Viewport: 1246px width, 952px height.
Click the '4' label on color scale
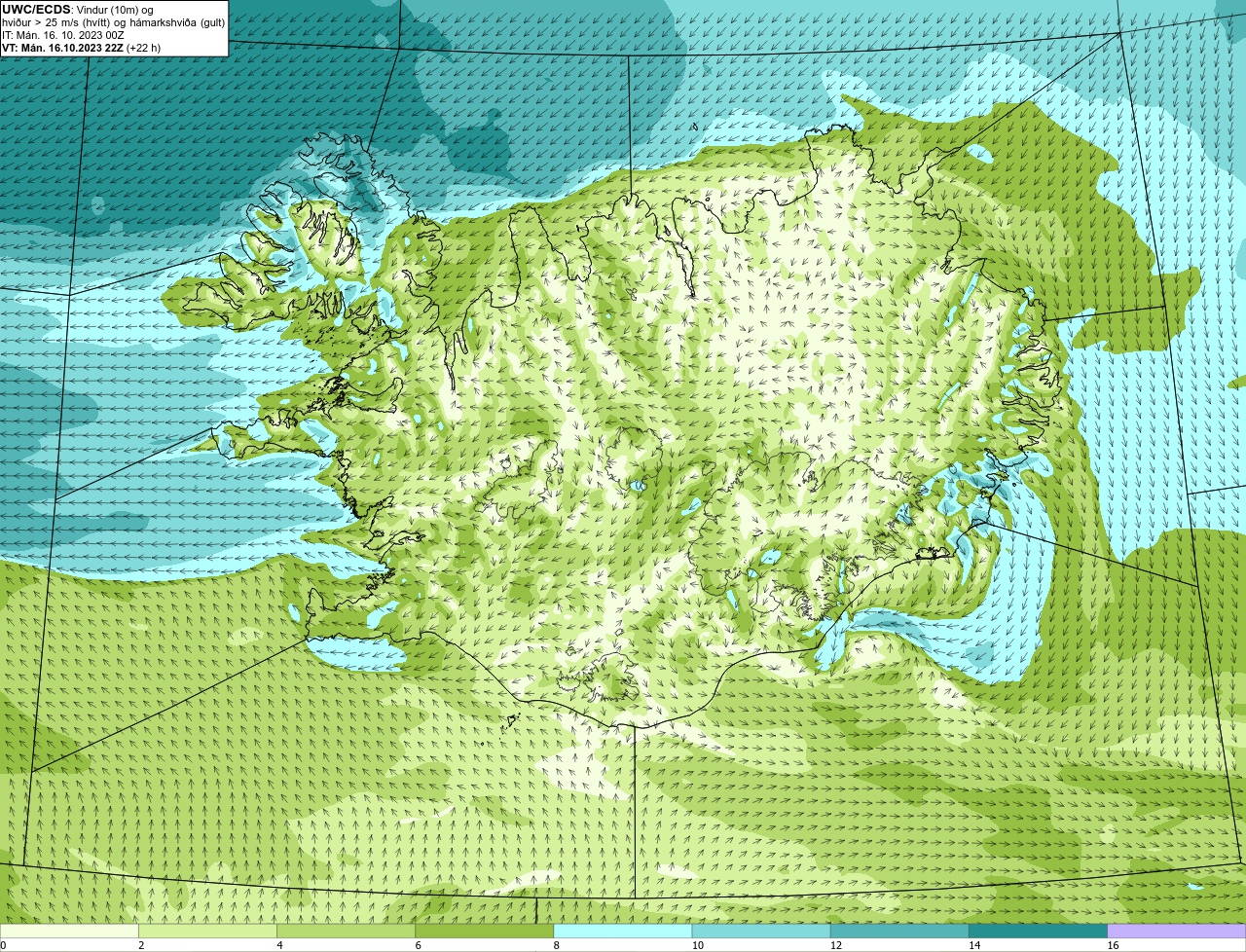pyautogui.click(x=279, y=945)
